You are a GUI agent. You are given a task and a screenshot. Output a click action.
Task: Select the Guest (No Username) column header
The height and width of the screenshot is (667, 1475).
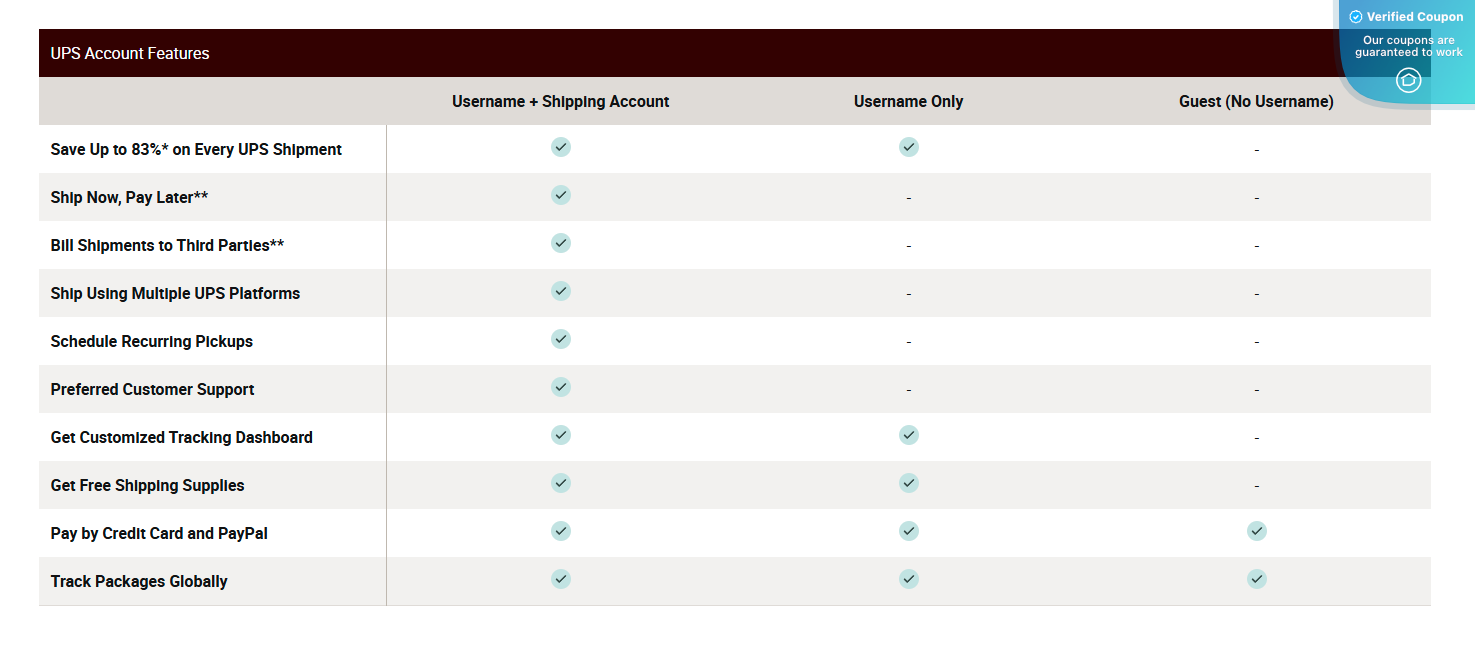1256,102
